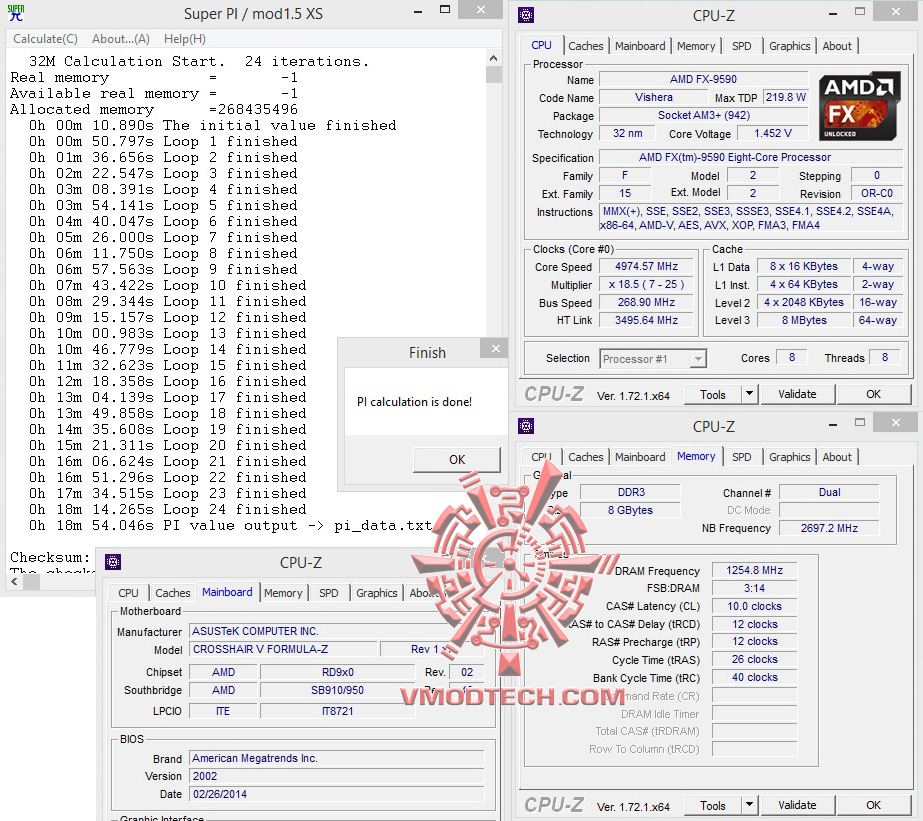Image resolution: width=923 pixels, height=821 pixels.
Task: Switch to Mainboard tab in top CPU-Z window
Action: pyautogui.click(x=640, y=46)
